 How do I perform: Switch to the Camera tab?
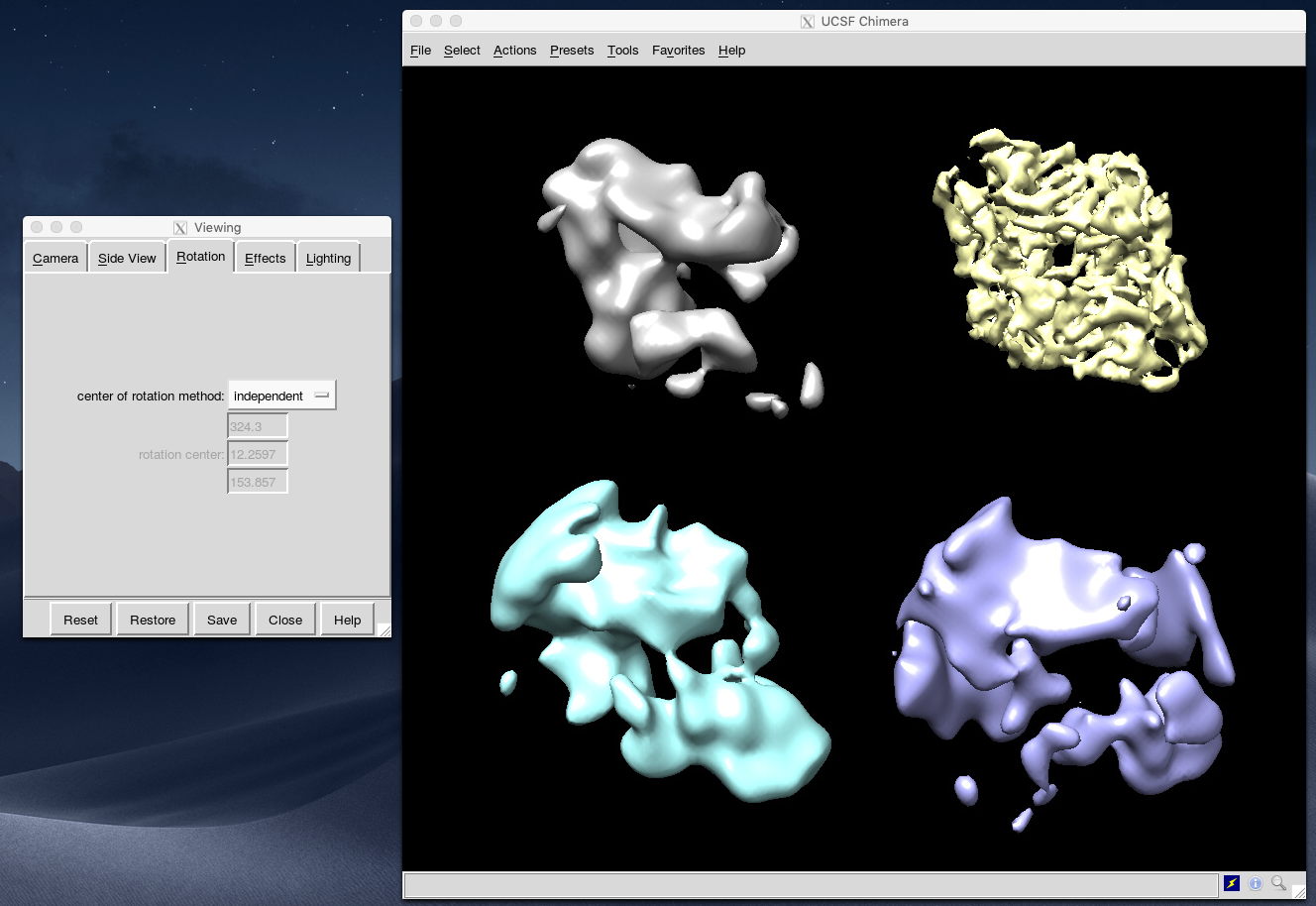[55, 258]
